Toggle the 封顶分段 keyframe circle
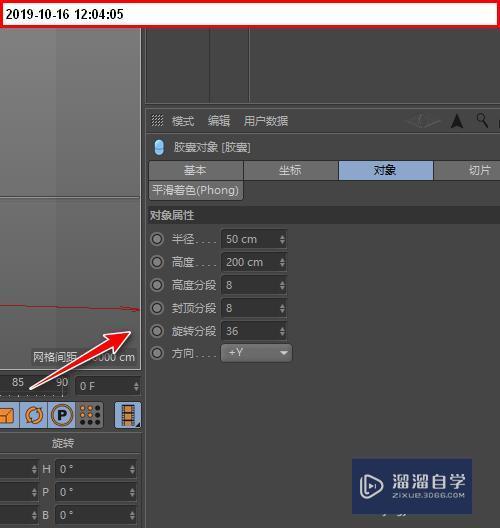 click(x=157, y=308)
